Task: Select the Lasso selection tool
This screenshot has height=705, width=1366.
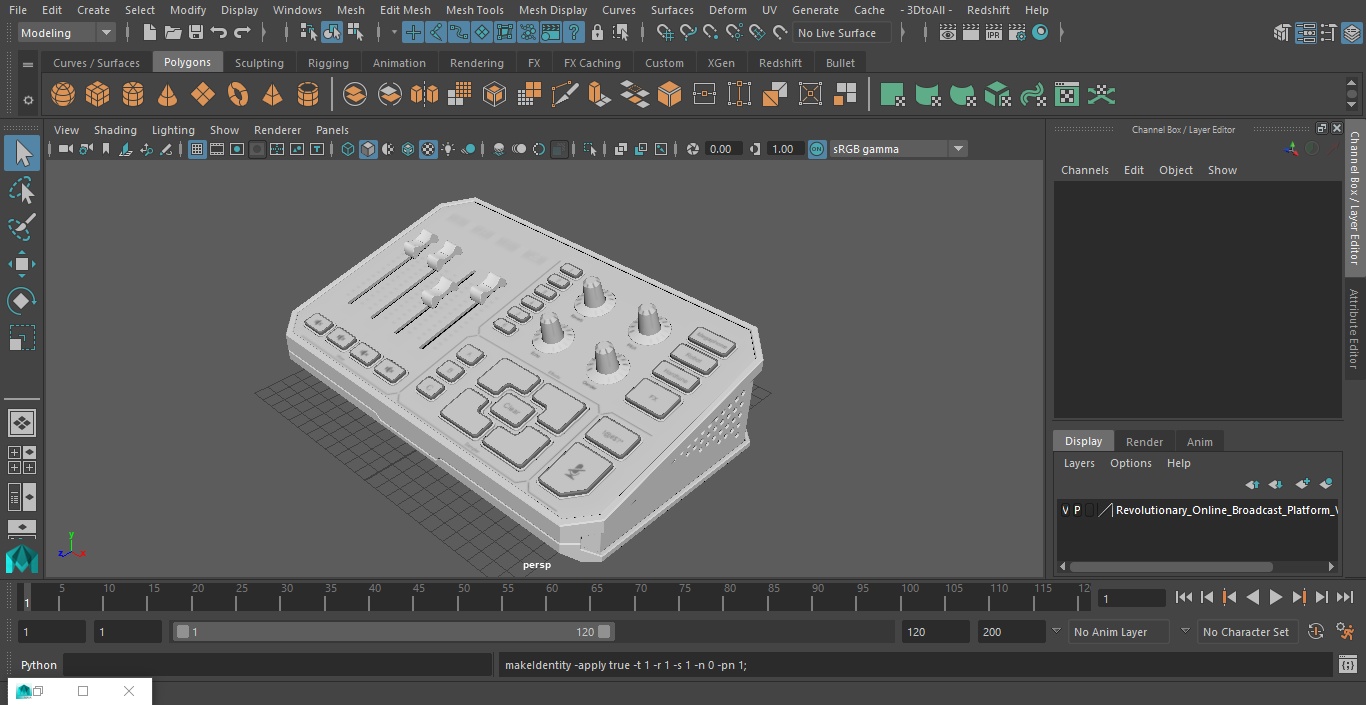Action: (22, 190)
